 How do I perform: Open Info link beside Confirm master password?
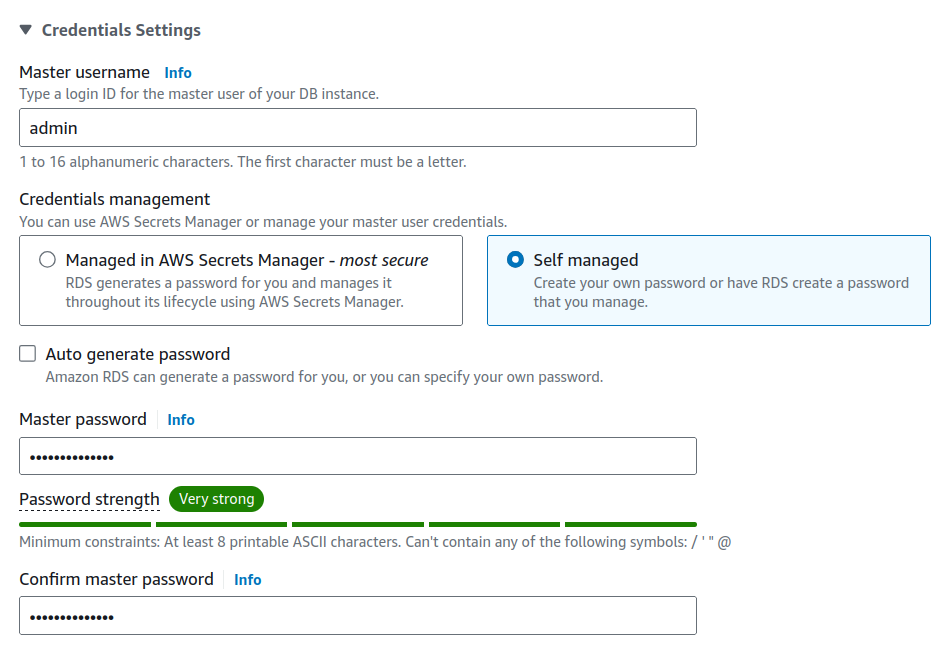pyautogui.click(x=247, y=580)
